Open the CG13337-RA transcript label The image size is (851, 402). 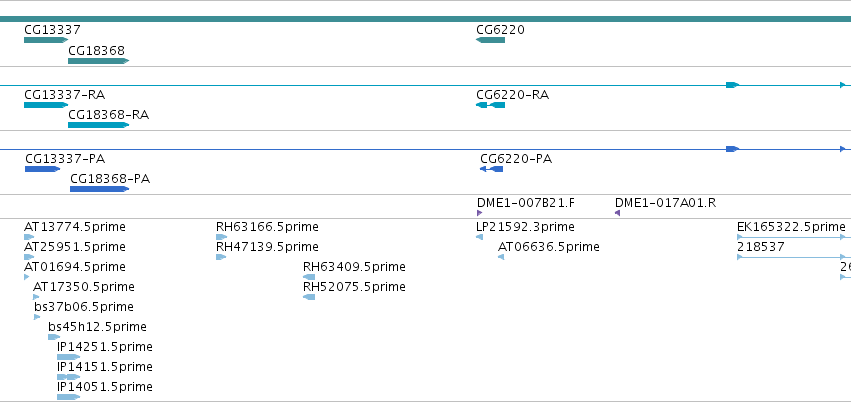coord(65,95)
